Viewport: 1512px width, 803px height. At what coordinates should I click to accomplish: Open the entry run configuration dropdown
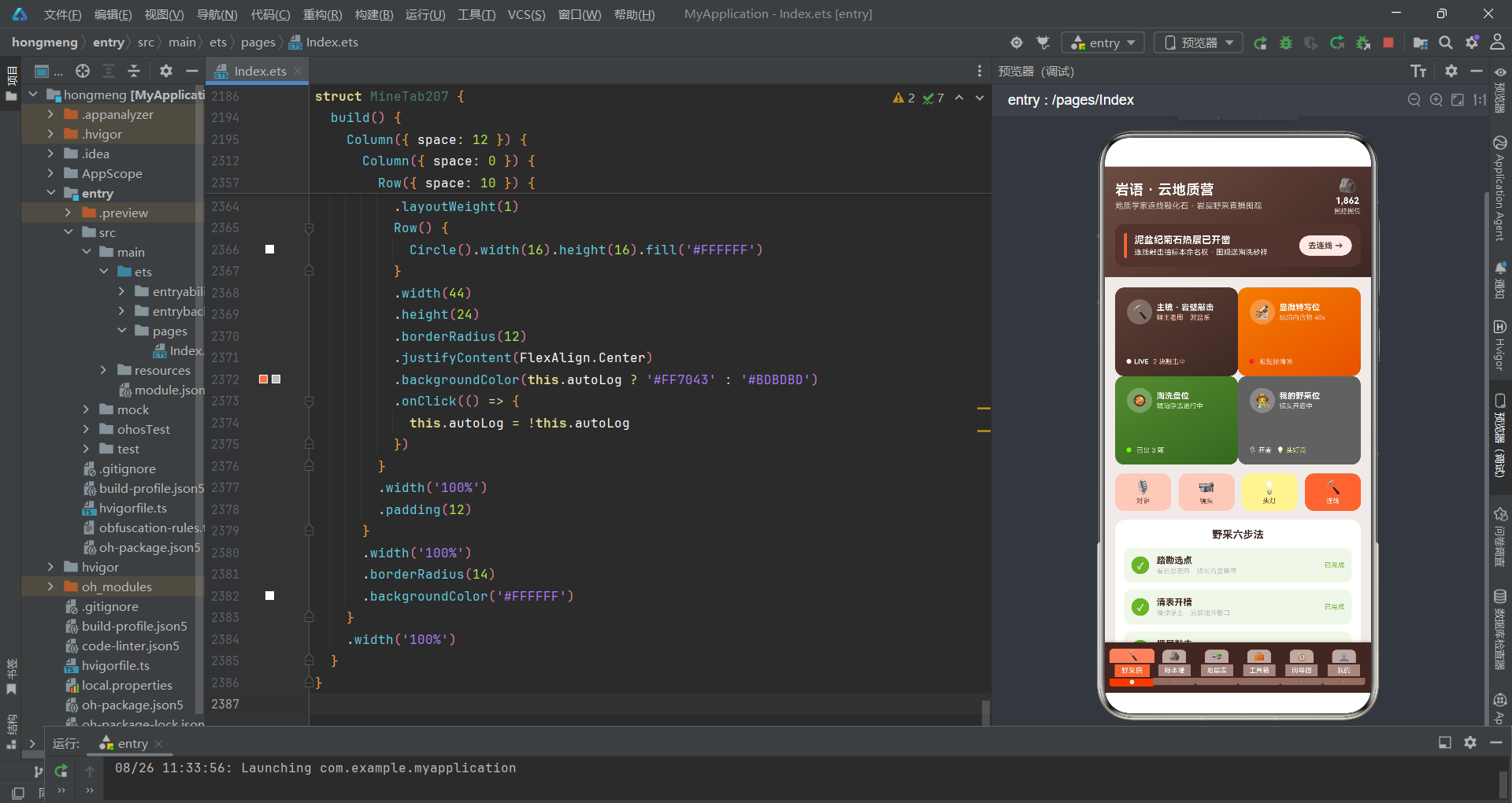(x=1102, y=43)
